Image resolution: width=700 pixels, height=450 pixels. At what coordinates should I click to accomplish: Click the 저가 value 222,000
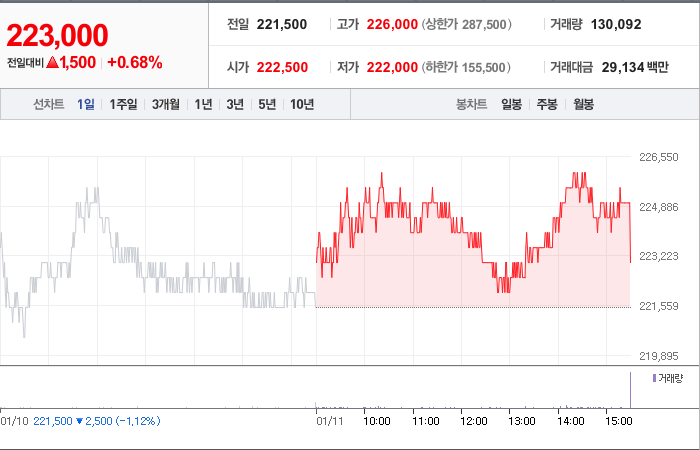point(392,67)
